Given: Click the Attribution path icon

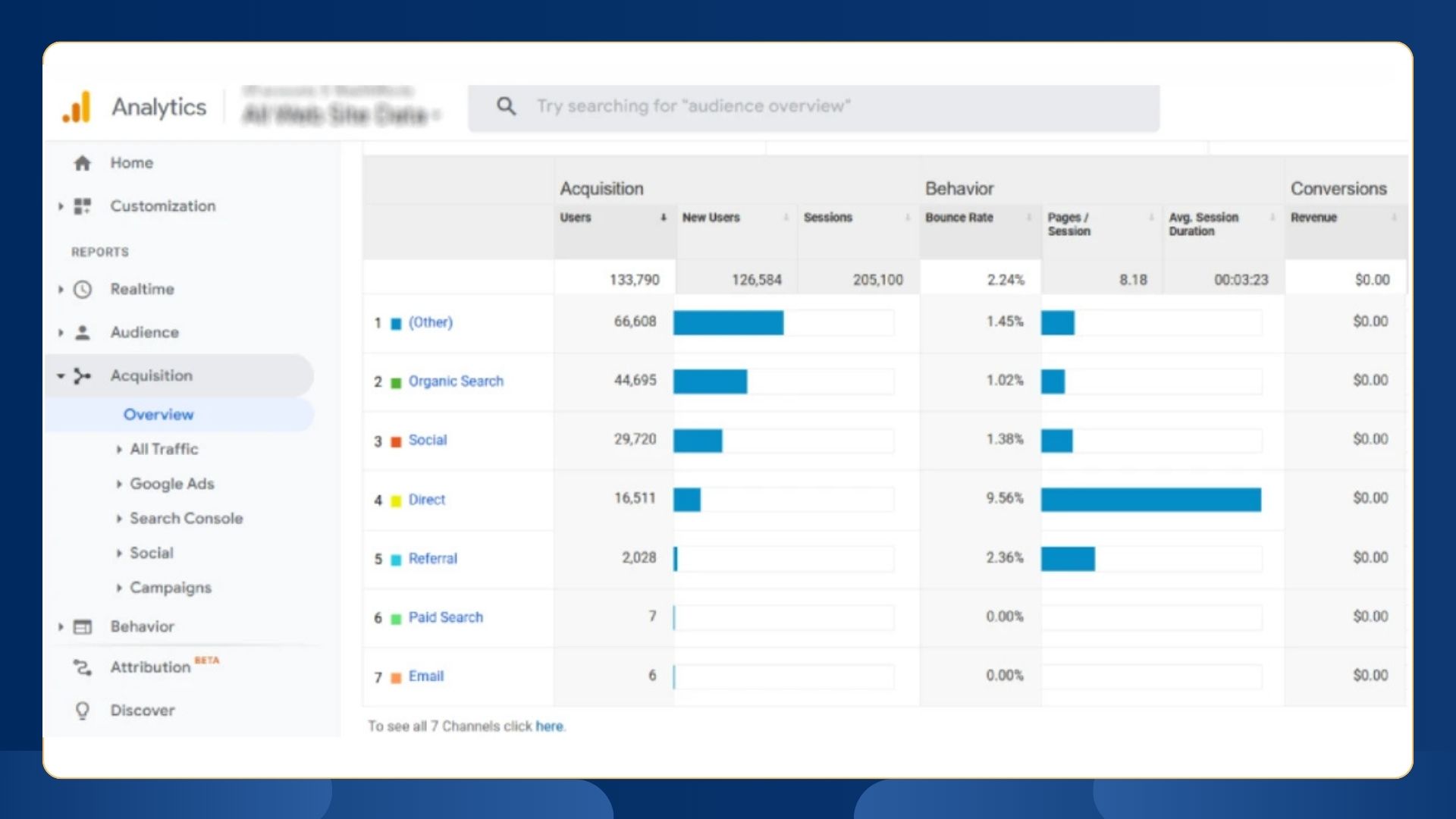Looking at the screenshot, I should (82, 667).
